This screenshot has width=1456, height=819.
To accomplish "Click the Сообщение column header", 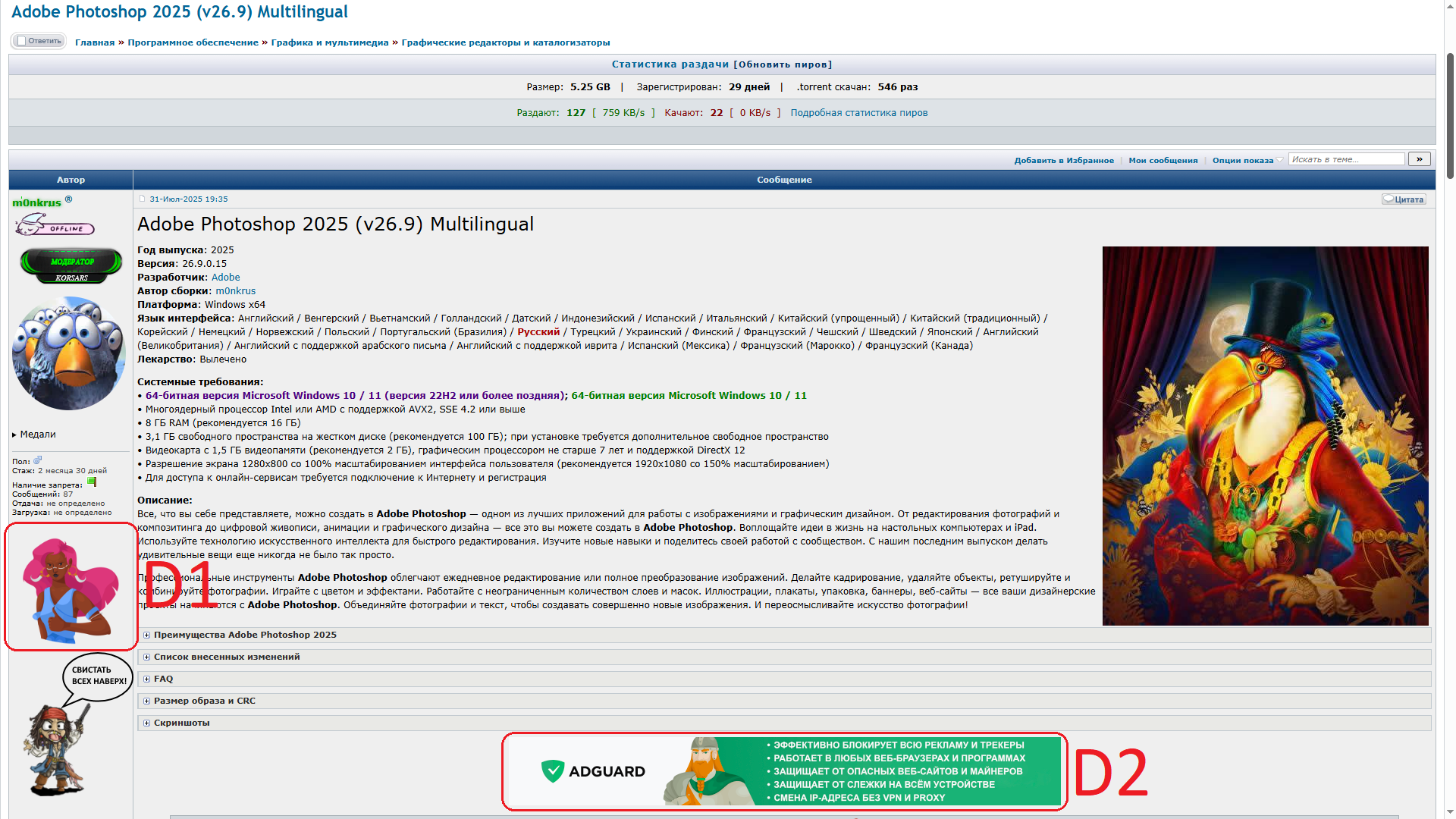I will click(x=784, y=180).
